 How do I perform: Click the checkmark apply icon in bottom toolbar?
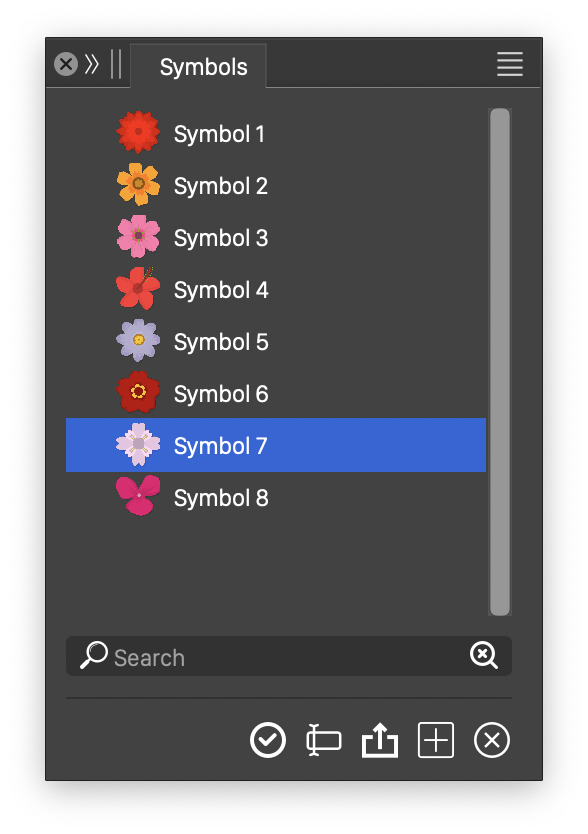pyautogui.click(x=268, y=740)
